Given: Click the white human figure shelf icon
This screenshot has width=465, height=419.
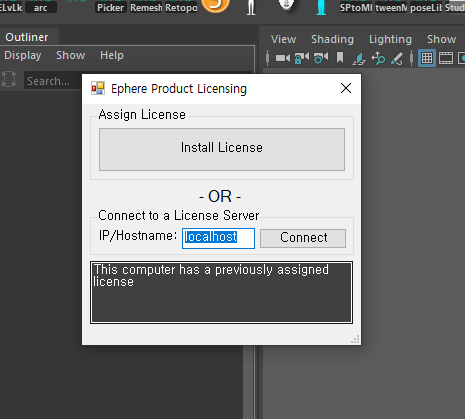Looking at the screenshot, I should (x=251, y=7).
